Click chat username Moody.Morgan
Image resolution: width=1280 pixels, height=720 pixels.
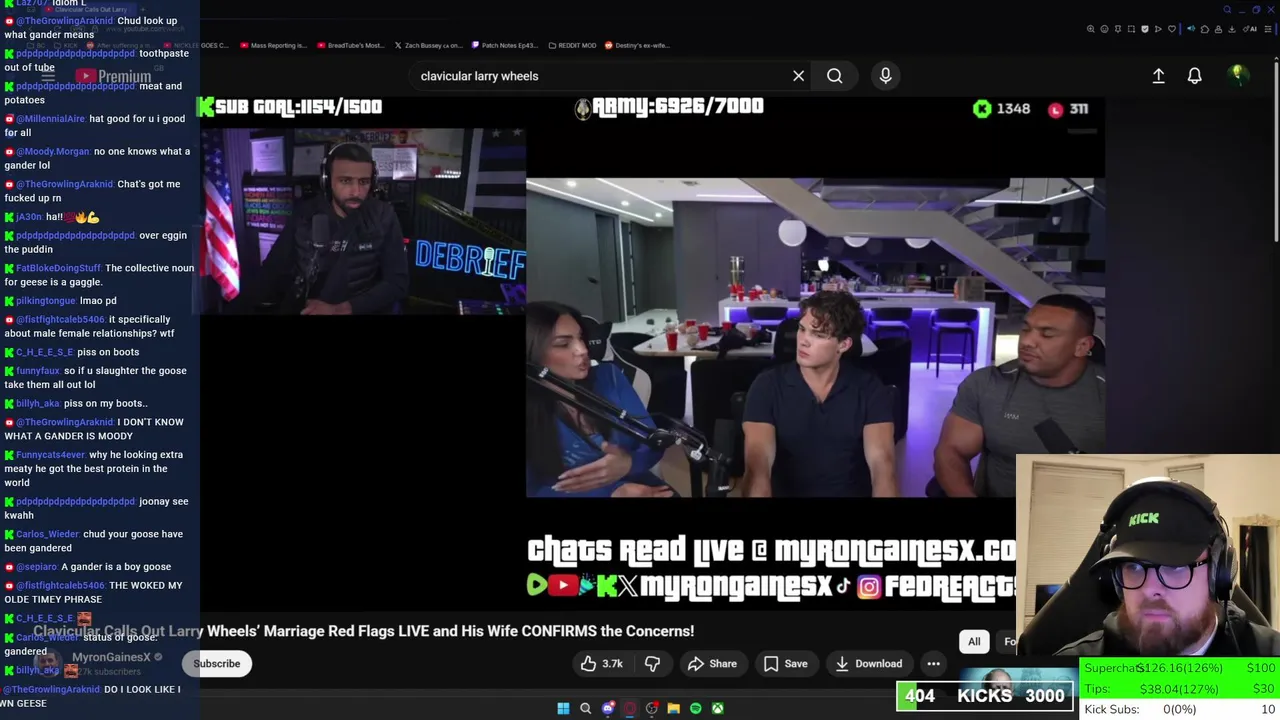pos(52,152)
